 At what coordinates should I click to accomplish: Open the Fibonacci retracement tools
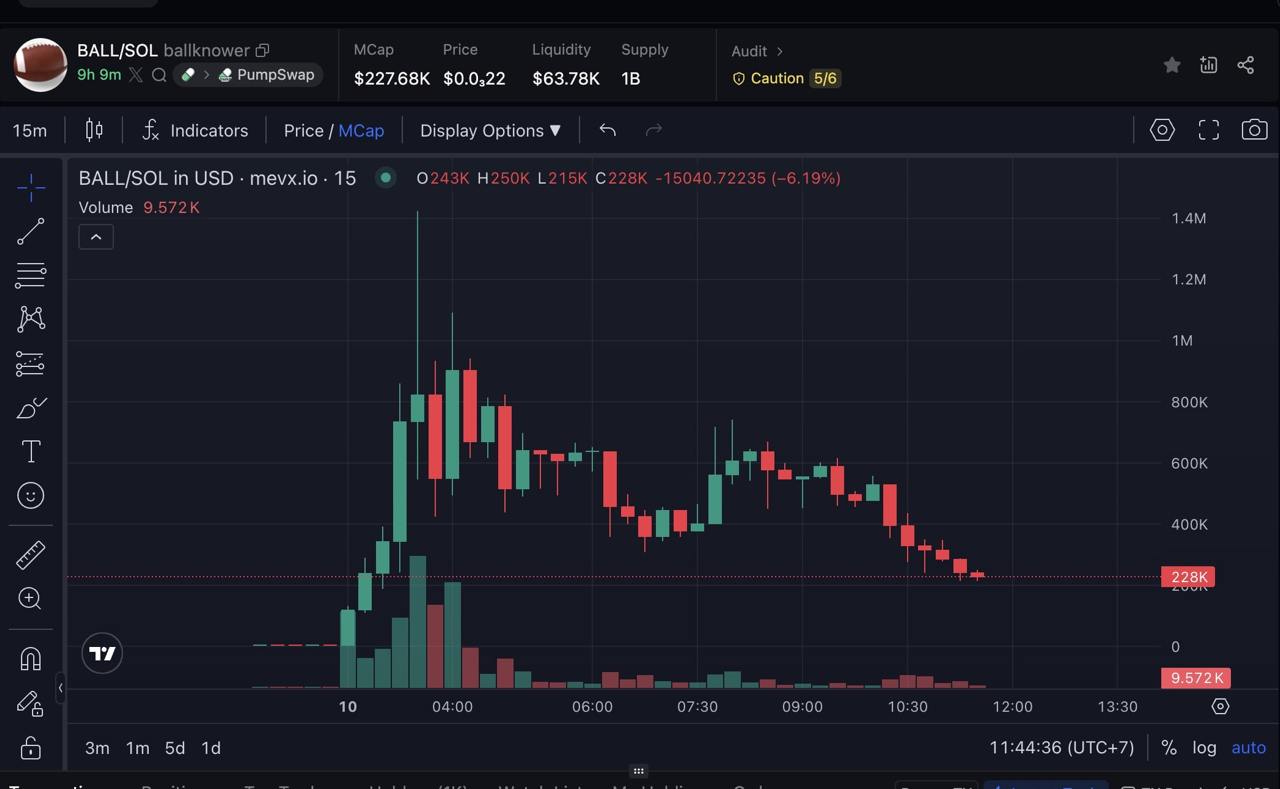[x=31, y=275]
